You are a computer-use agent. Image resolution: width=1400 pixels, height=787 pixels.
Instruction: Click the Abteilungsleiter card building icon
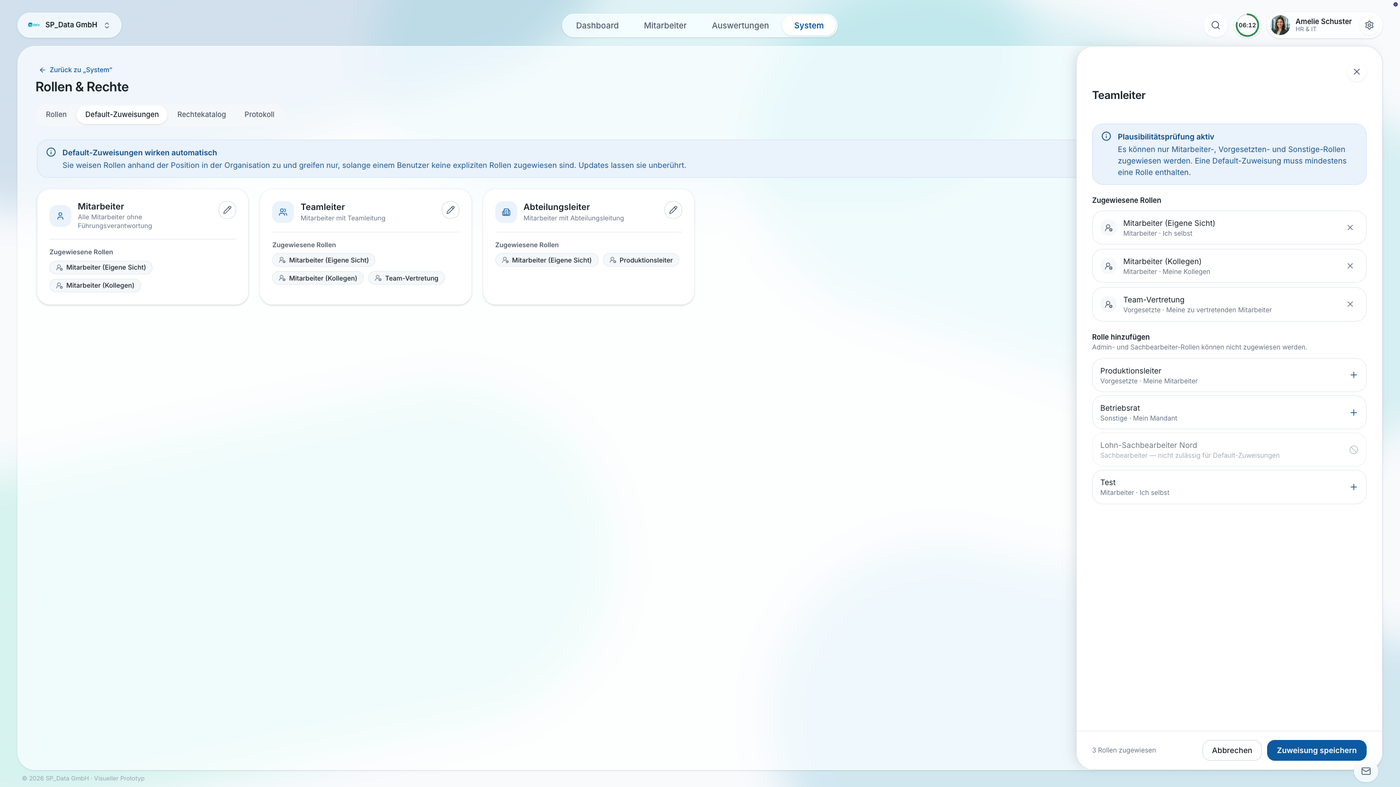click(x=506, y=212)
